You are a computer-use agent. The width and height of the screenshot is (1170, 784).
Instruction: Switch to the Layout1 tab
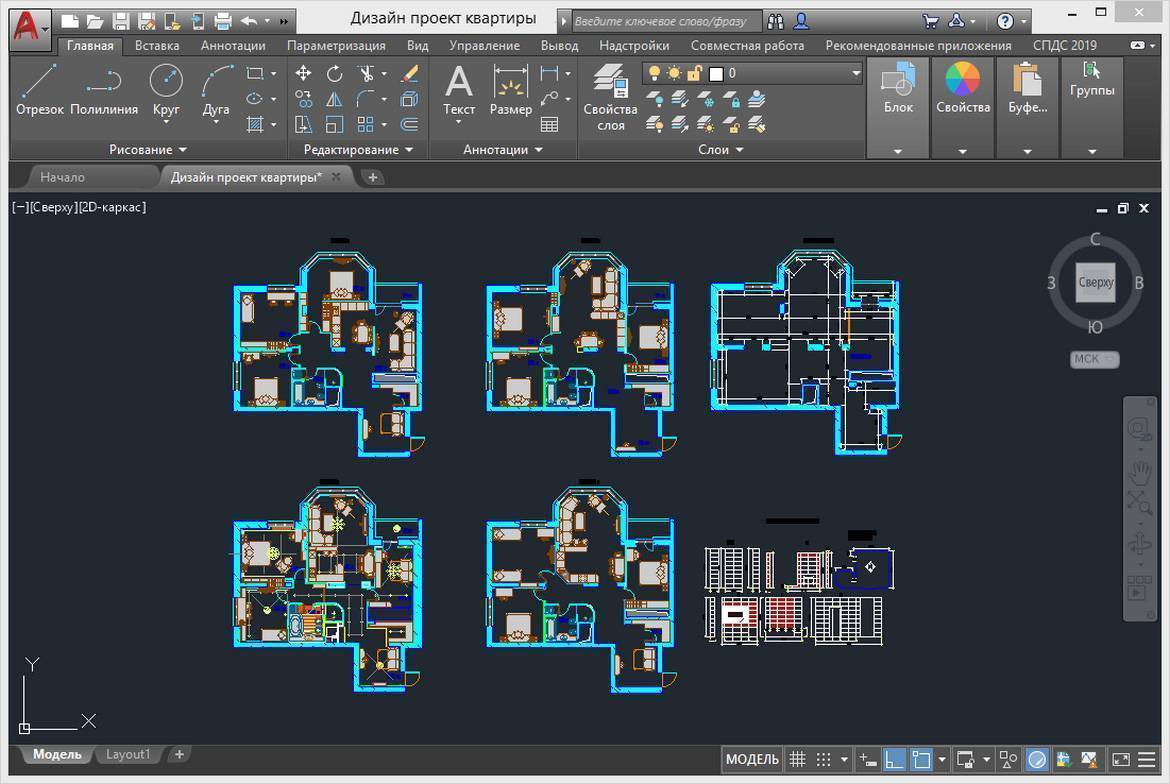128,754
